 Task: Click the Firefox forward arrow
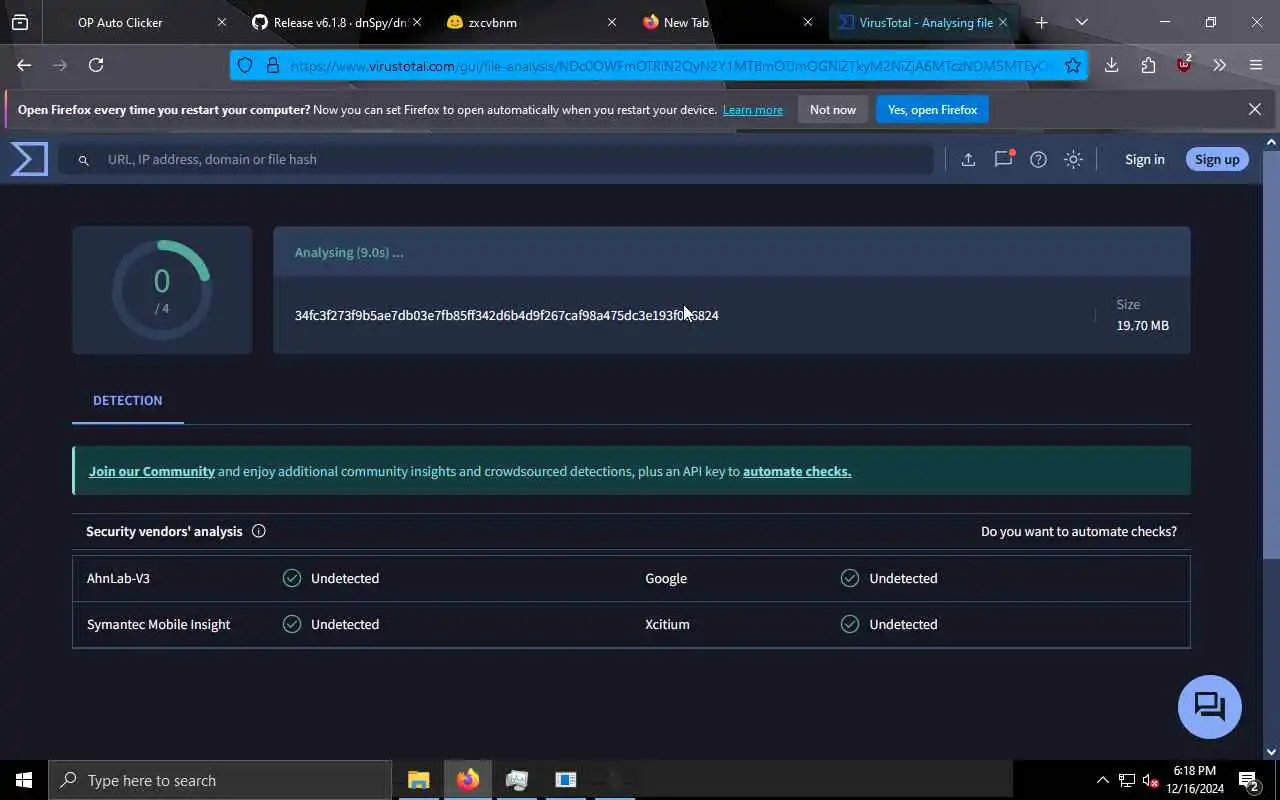(x=60, y=65)
